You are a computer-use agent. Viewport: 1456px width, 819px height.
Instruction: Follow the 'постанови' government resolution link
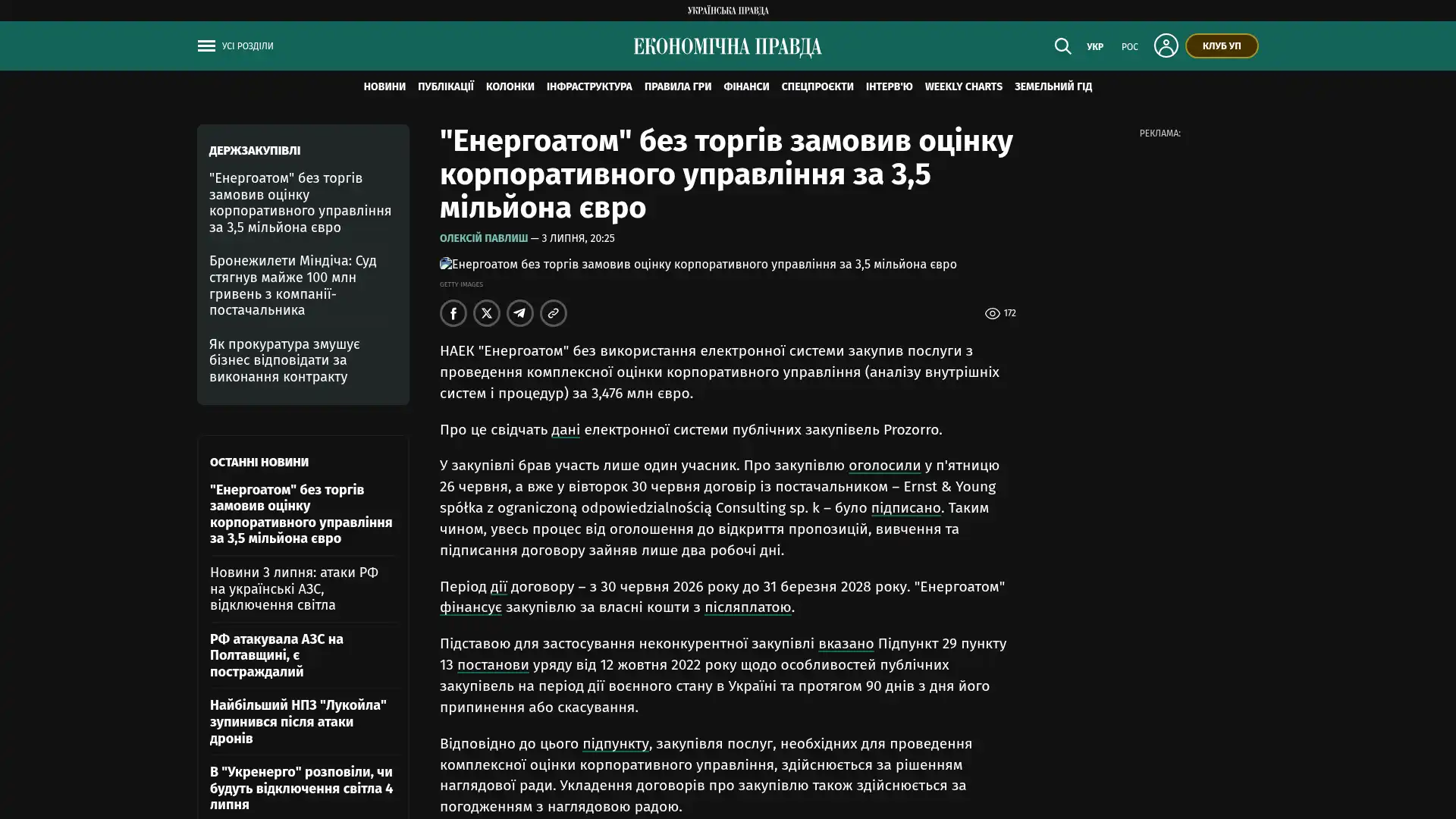coord(493,665)
